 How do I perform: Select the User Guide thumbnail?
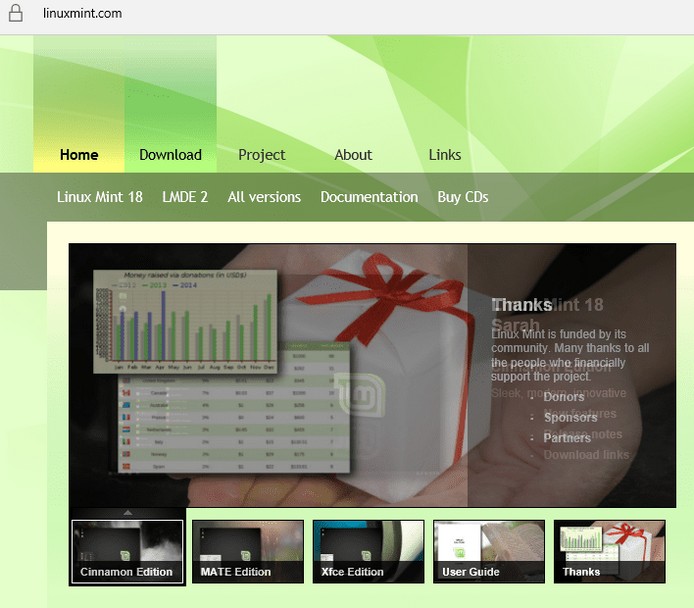point(489,551)
